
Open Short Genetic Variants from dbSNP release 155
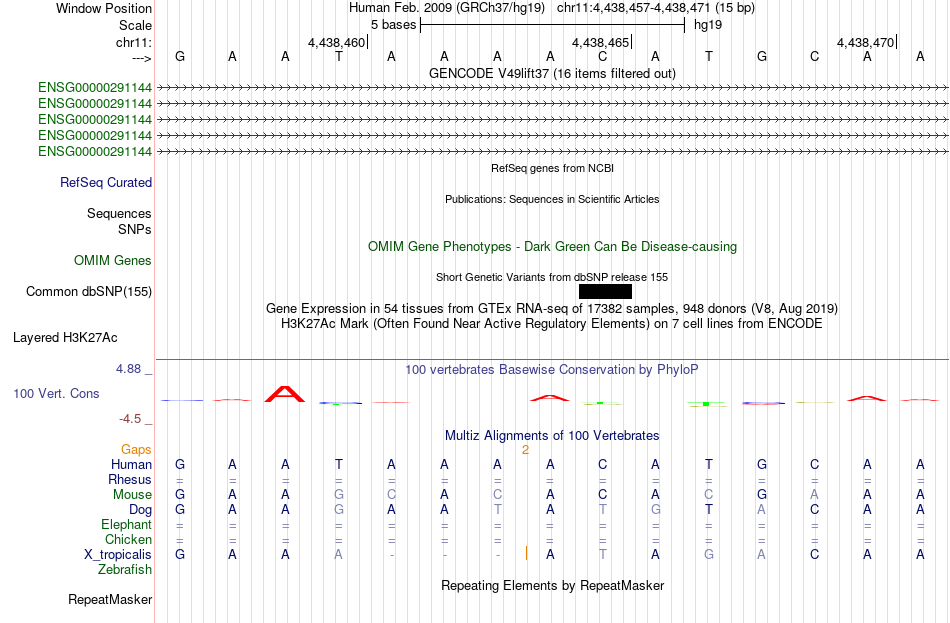552,277
